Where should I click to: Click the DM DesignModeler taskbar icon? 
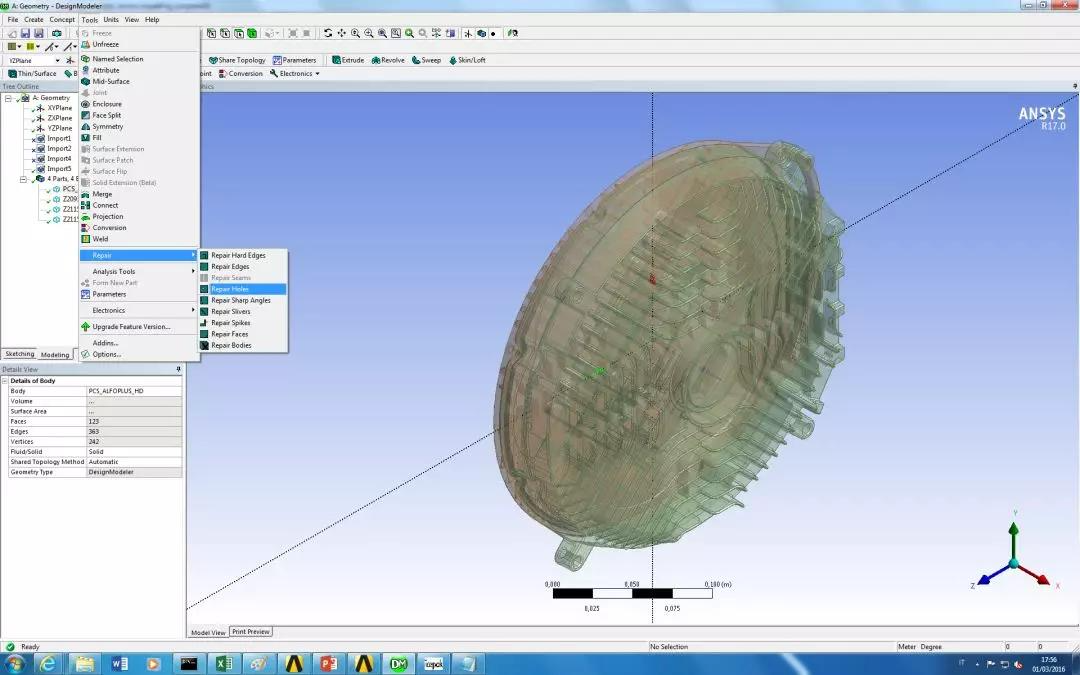pyautogui.click(x=398, y=664)
